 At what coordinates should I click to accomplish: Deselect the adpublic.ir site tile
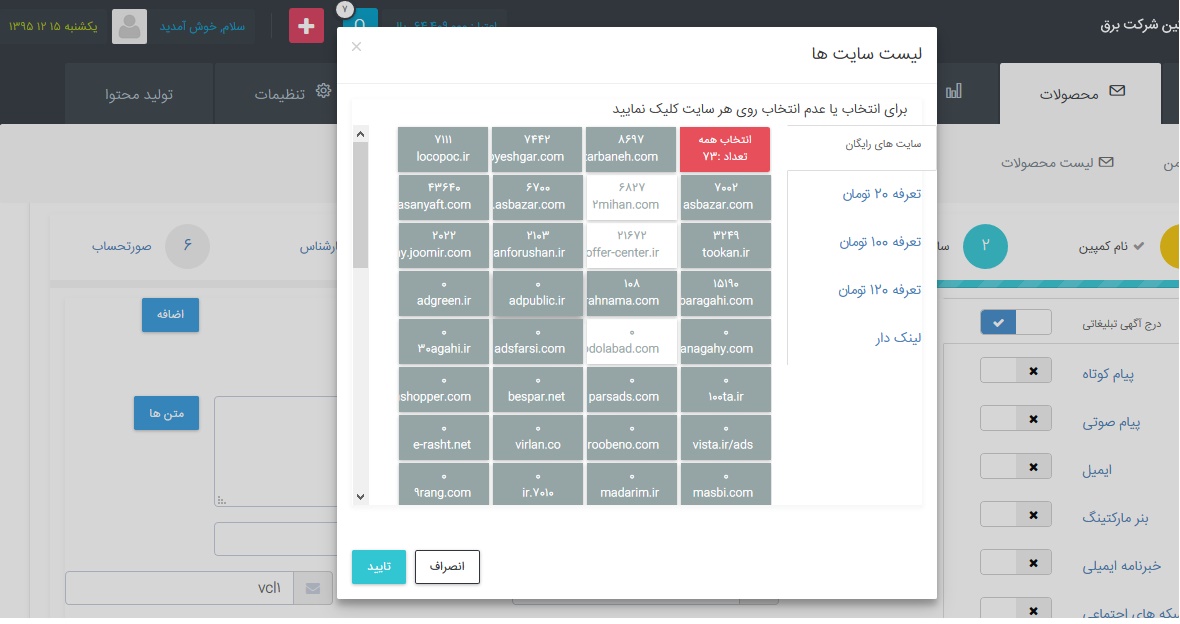tap(537, 294)
